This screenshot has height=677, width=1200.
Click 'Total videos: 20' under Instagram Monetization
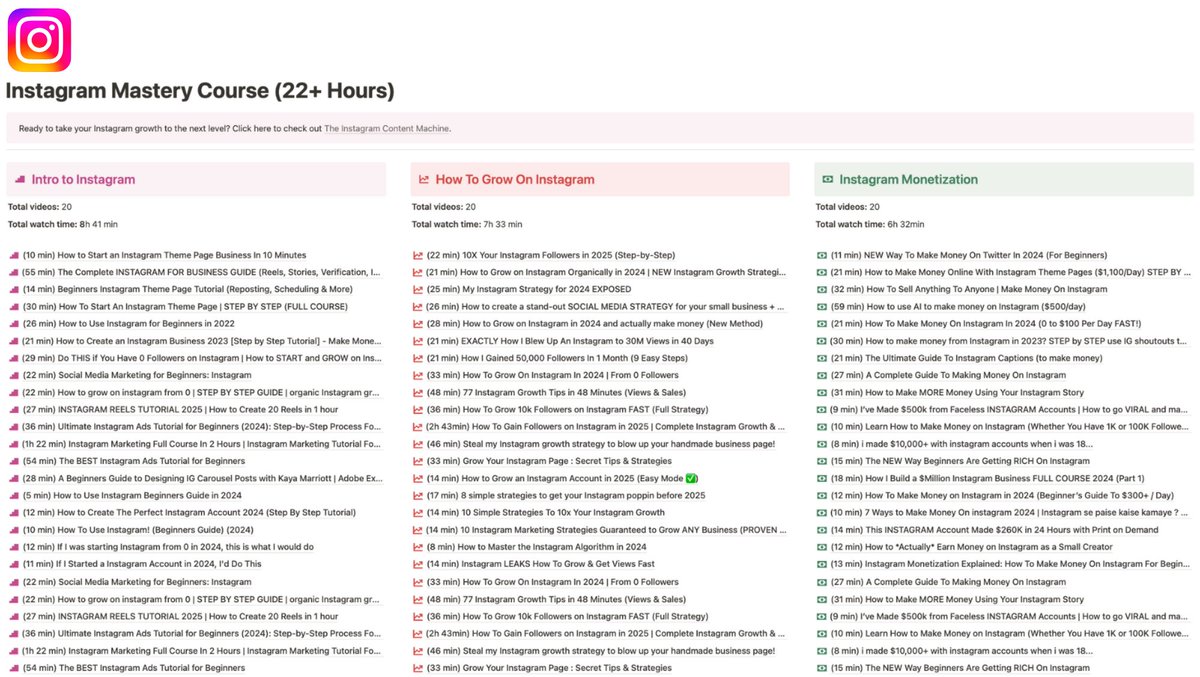848,207
